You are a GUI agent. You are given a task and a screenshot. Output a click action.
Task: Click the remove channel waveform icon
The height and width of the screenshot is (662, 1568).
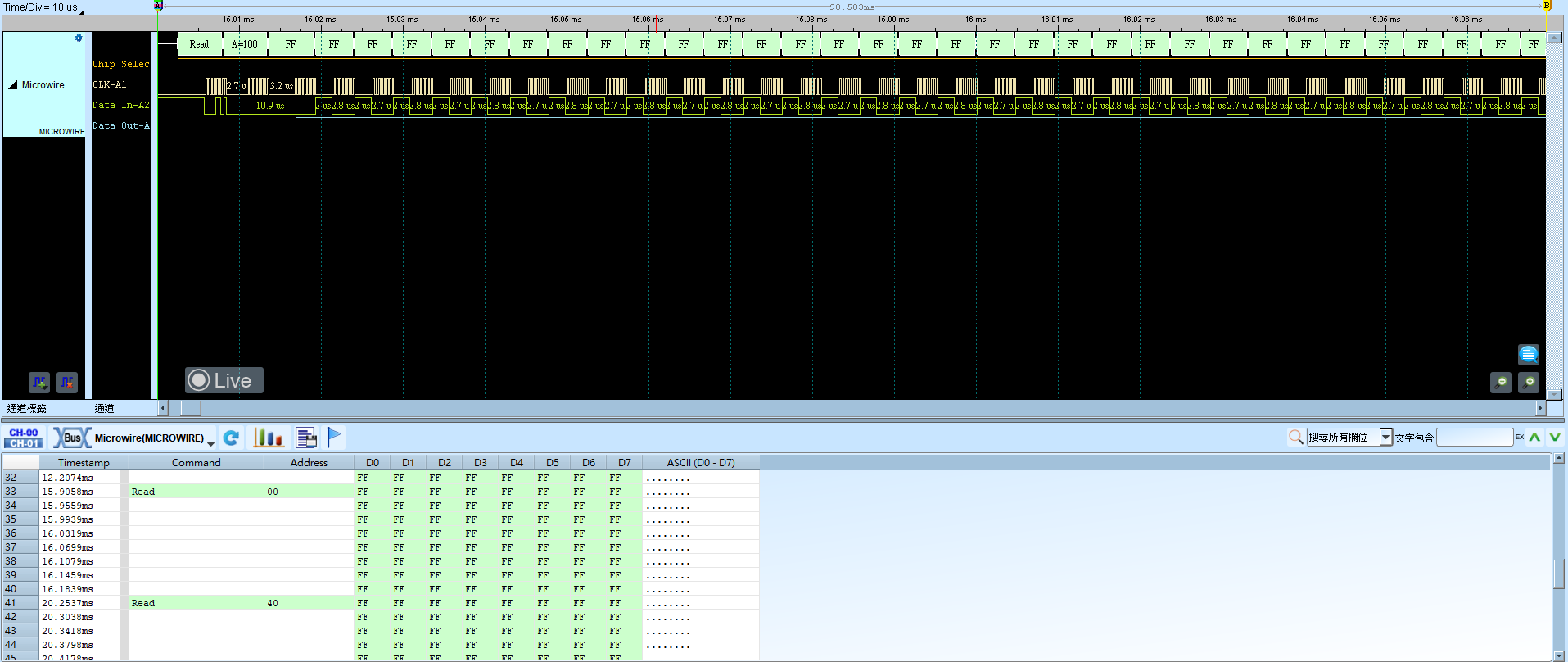(67, 382)
